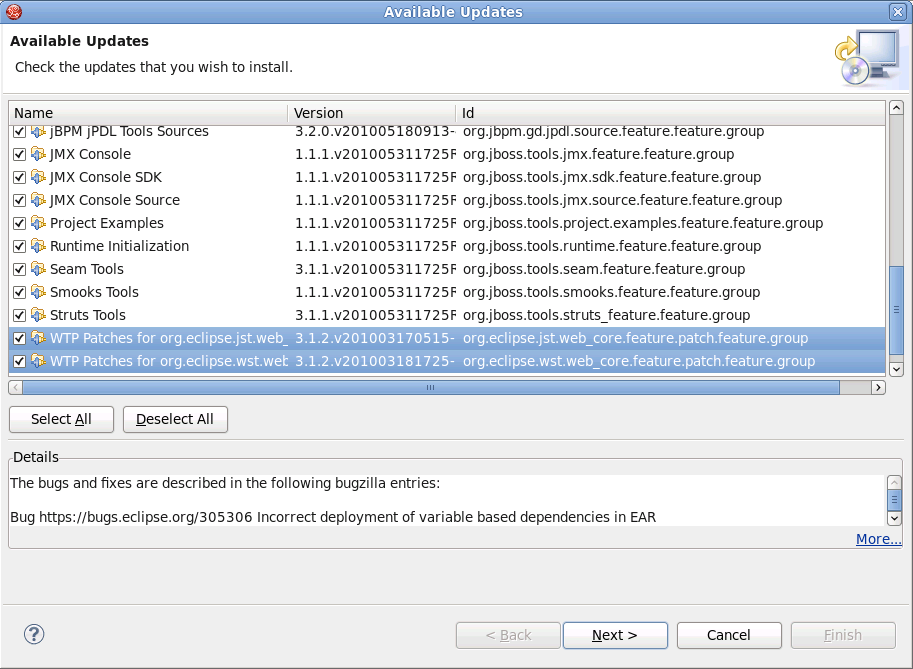Click the org.eclipse.wst.web patch feature icon
The image size is (913, 669).
point(38,361)
